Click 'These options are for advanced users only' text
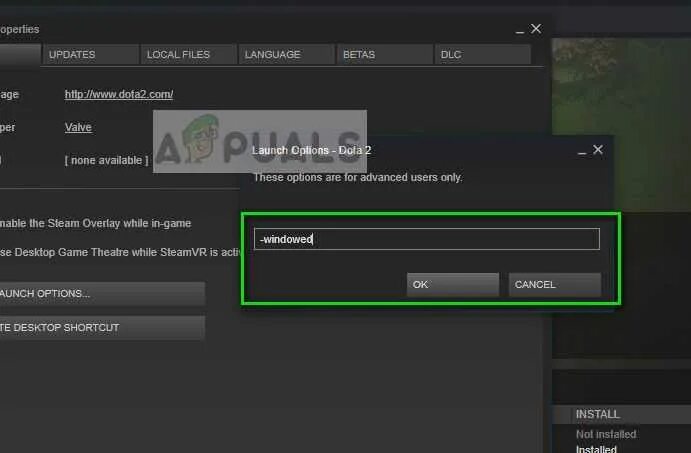 pos(358,178)
